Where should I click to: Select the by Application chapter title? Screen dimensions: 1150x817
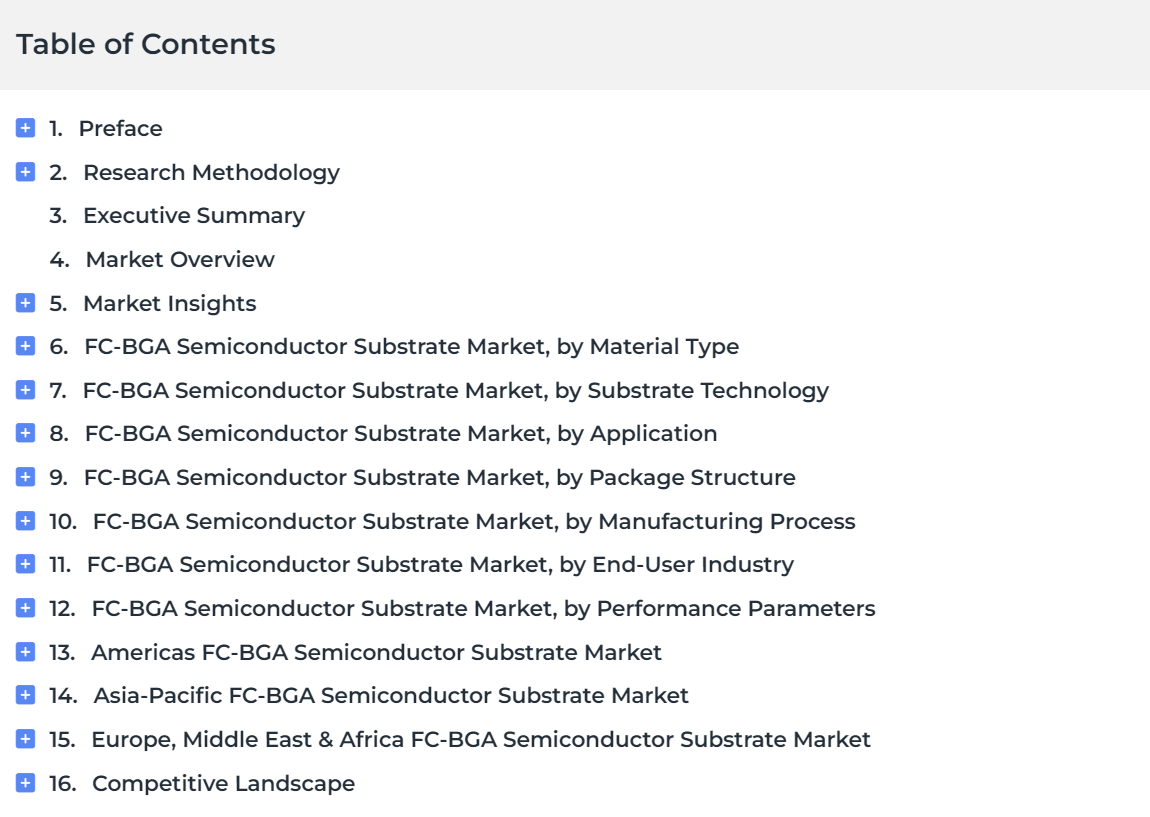pyautogui.click(x=401, y=433)
